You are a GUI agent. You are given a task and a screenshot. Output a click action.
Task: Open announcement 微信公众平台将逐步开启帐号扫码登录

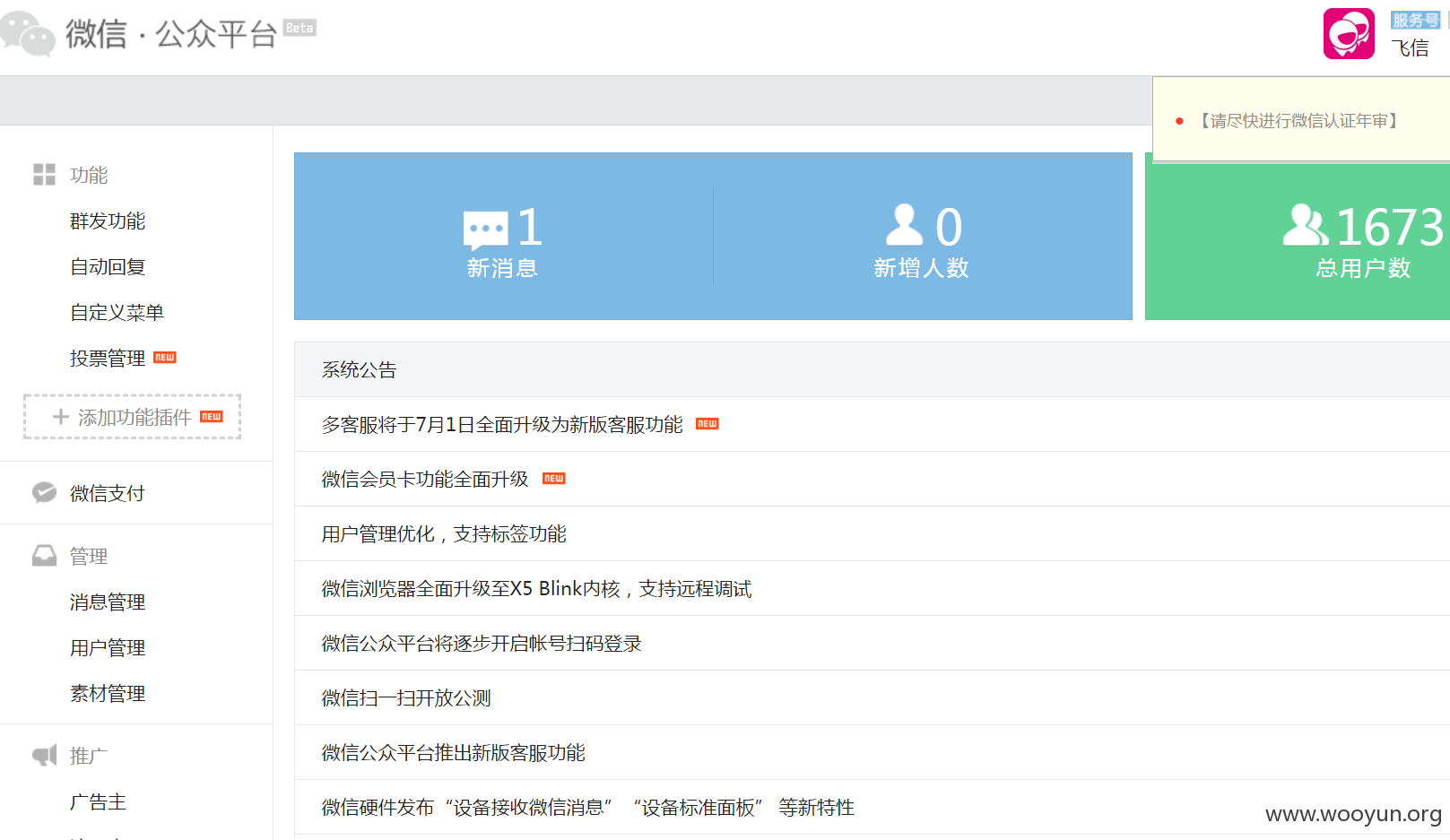click(x=482, y=644)
